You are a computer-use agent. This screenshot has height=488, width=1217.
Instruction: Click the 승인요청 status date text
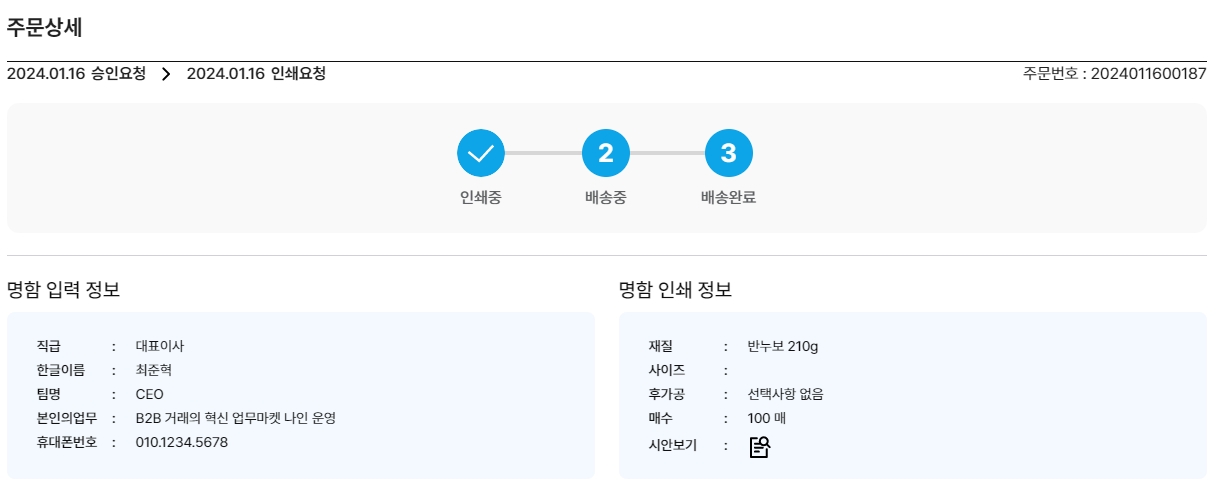pyautogui.click(x=76, y=74)
